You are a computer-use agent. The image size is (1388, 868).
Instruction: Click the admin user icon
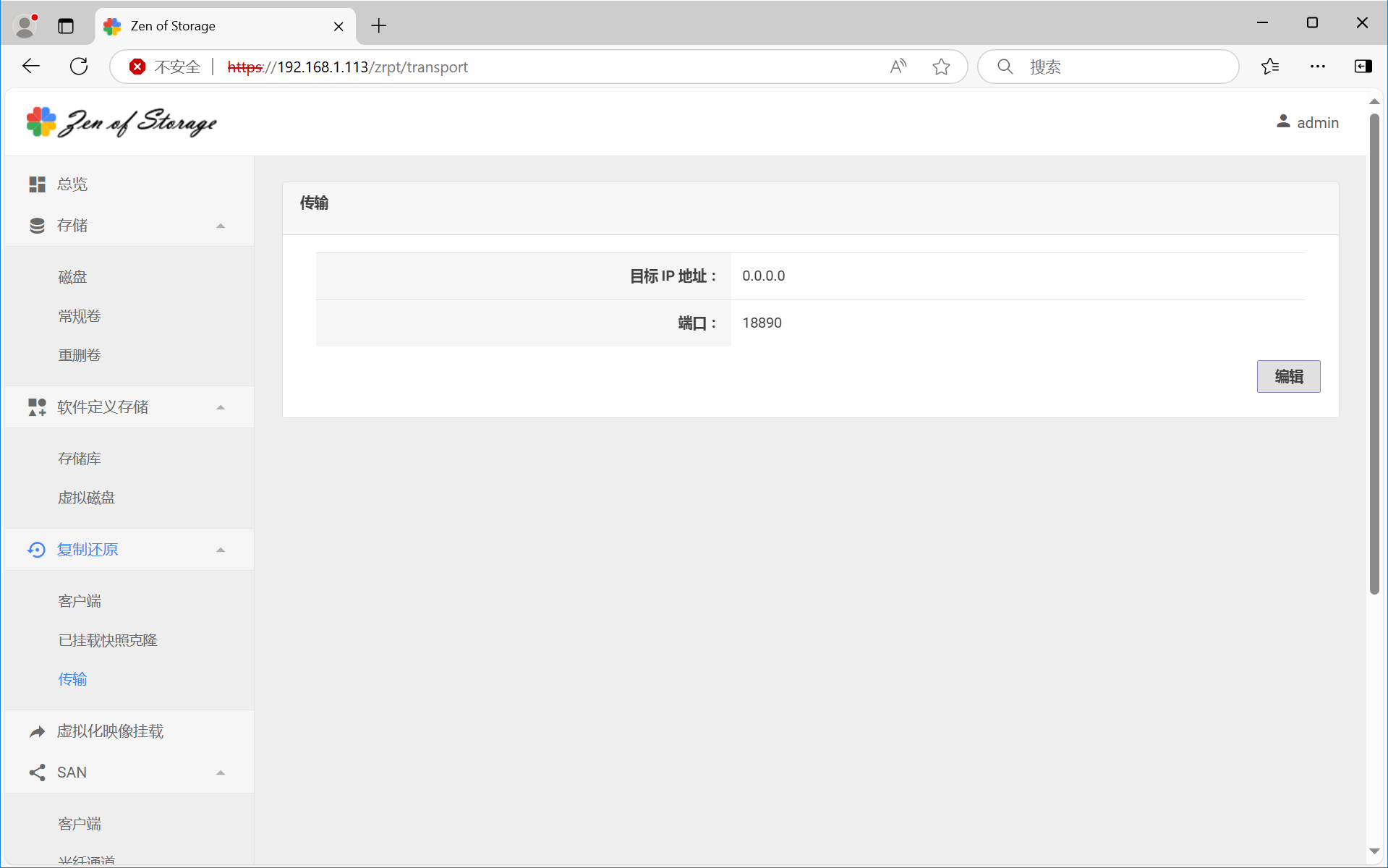(x=1283, y=122)
